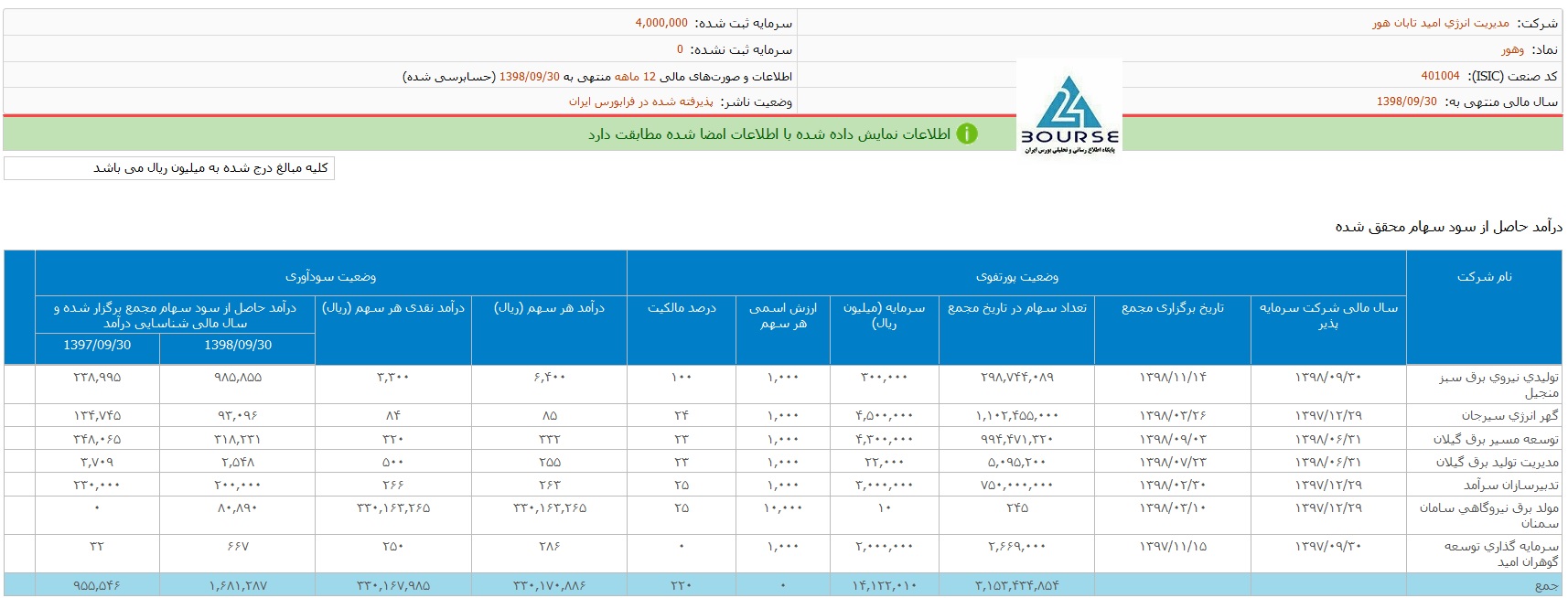Click the green banner message about signed information

769,134
